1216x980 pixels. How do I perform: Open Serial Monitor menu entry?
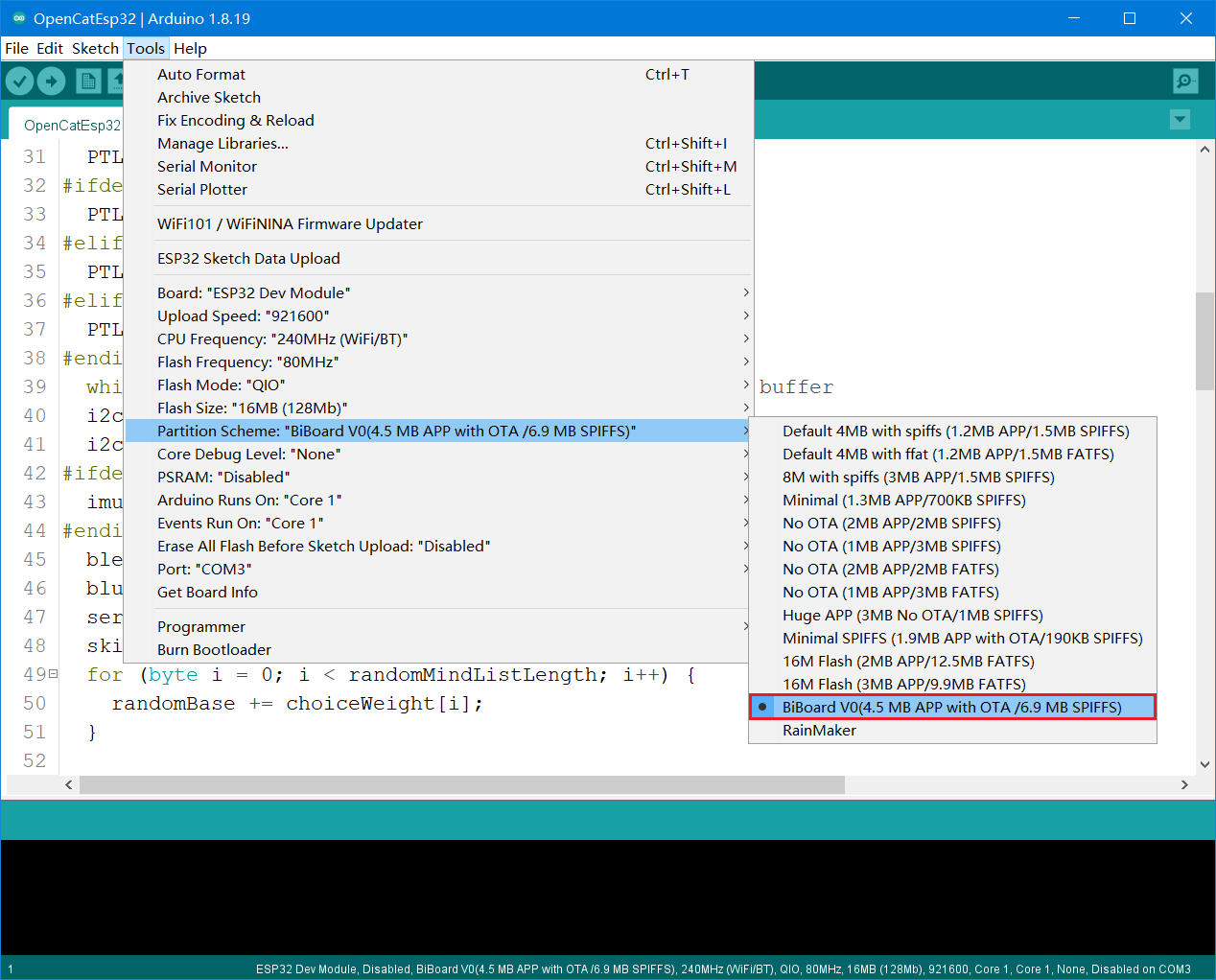tap(438, 166)
